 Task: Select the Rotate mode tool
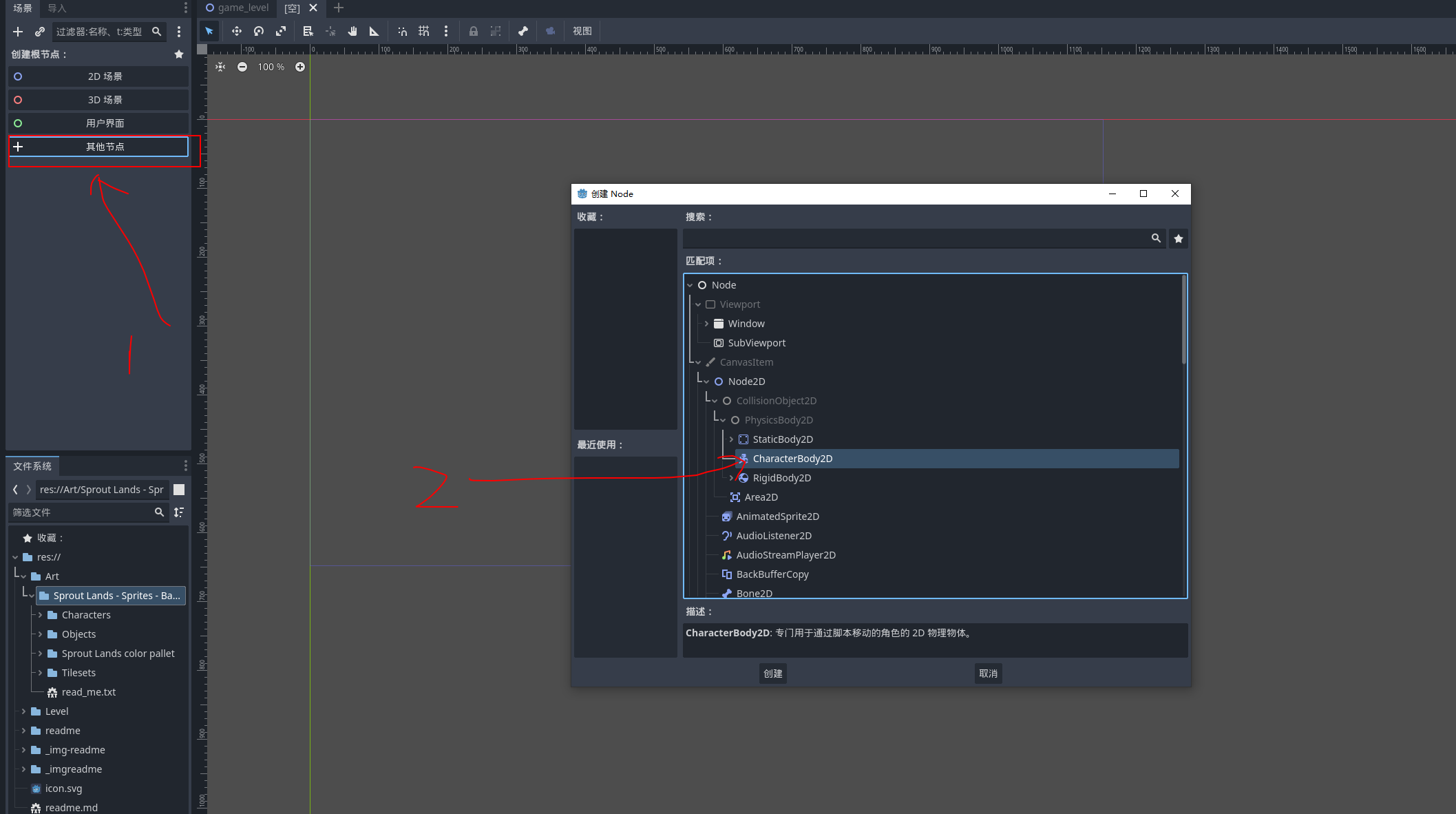tap(259, 31)
